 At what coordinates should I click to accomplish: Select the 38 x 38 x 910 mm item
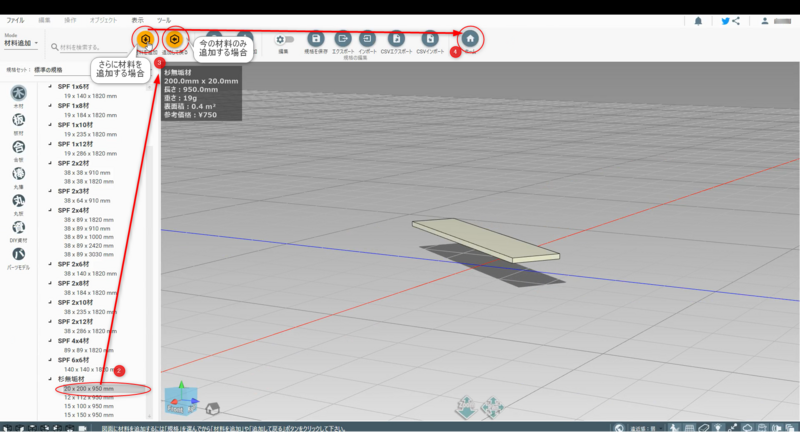[87, 173]
